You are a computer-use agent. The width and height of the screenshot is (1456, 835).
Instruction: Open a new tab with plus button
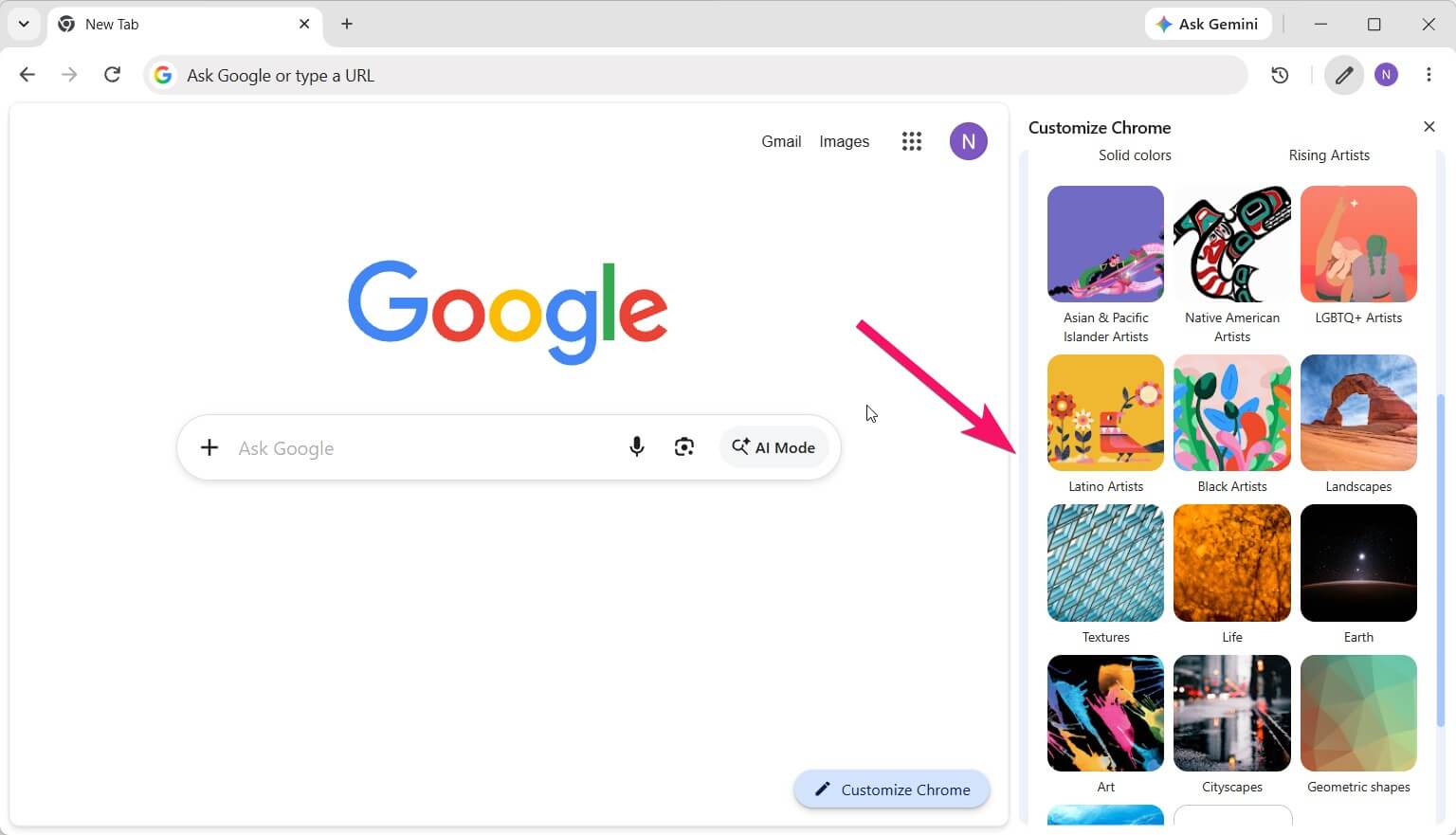coord(347,24)
